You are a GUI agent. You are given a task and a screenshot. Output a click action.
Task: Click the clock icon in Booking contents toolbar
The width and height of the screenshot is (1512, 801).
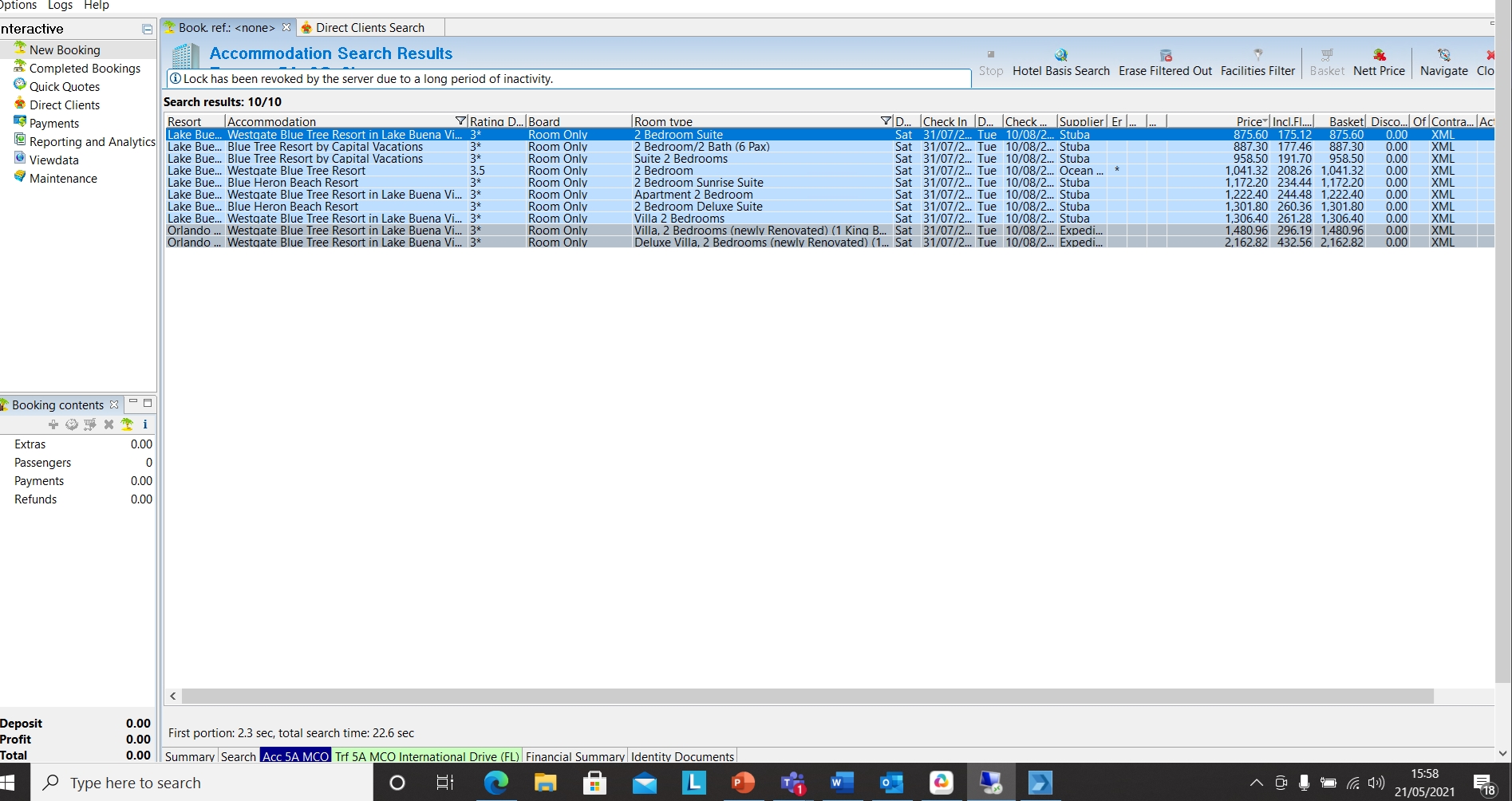72,424
